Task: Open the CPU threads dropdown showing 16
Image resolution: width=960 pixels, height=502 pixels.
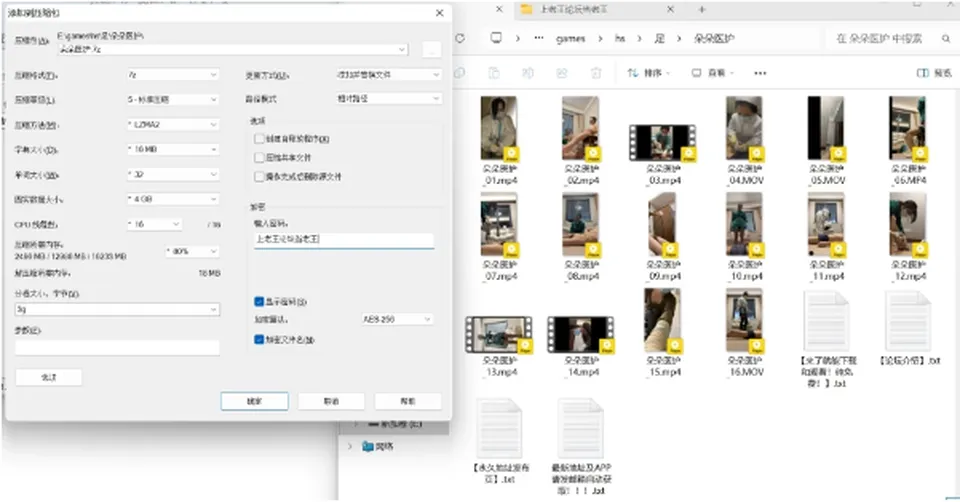Action: coord(154,224)
